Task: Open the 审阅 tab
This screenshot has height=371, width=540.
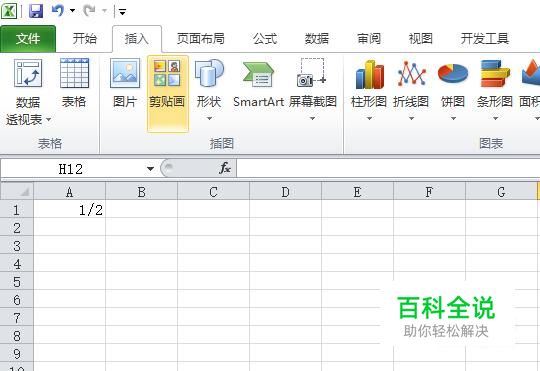Action: tap(369, 39)
